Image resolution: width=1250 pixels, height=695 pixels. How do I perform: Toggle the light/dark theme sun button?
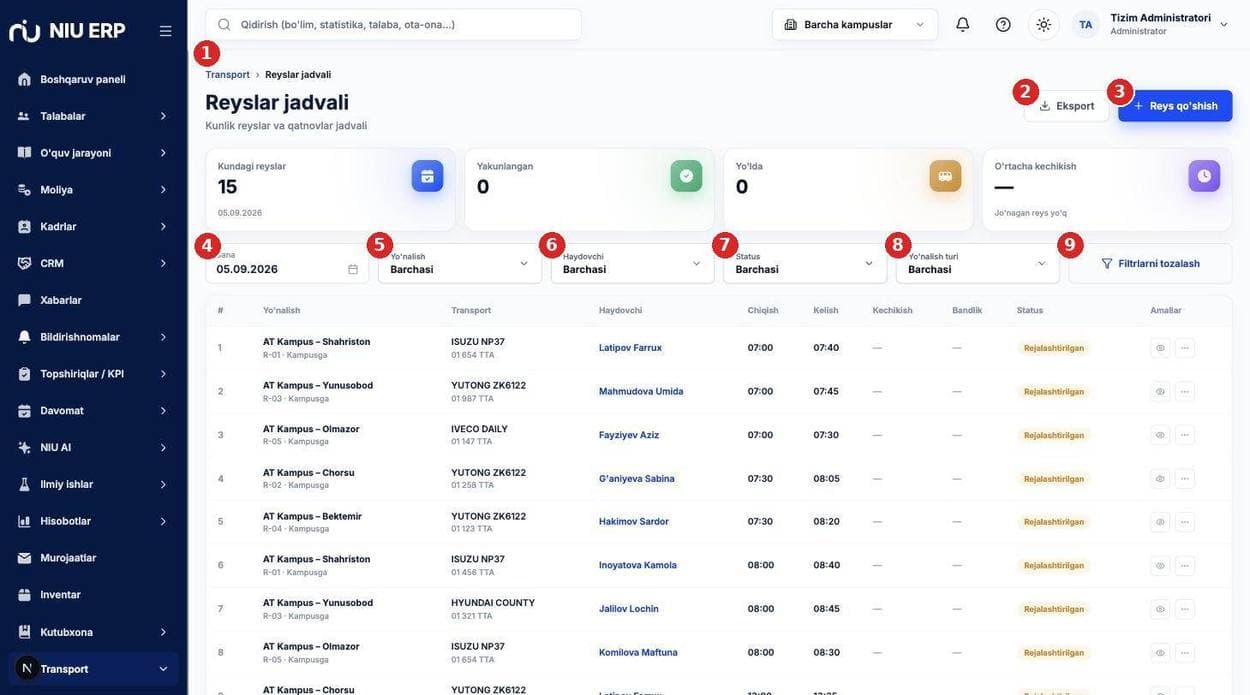[x=1044, y=24]
